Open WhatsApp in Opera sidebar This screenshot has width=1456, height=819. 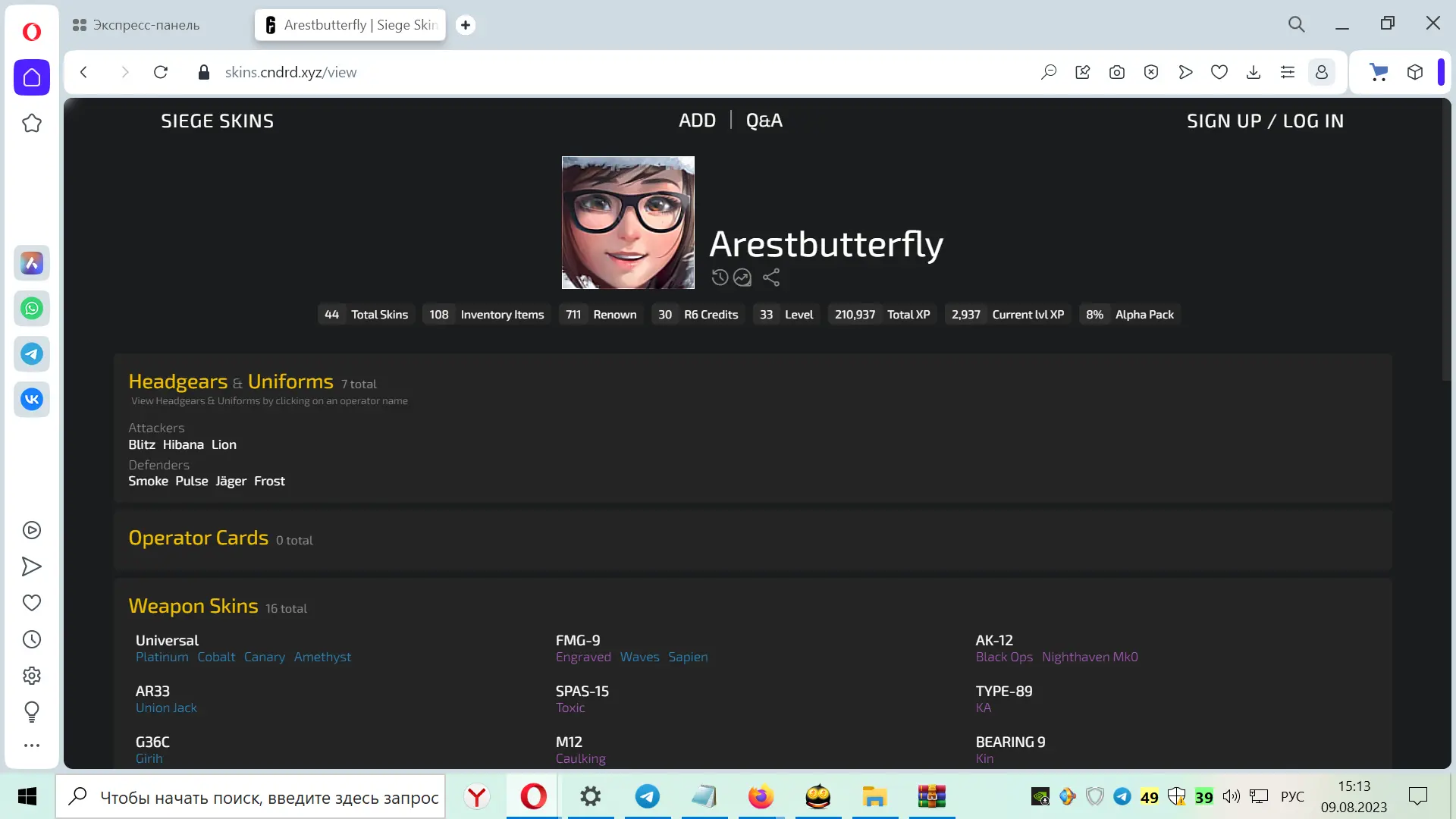click(x=32, y=309)
